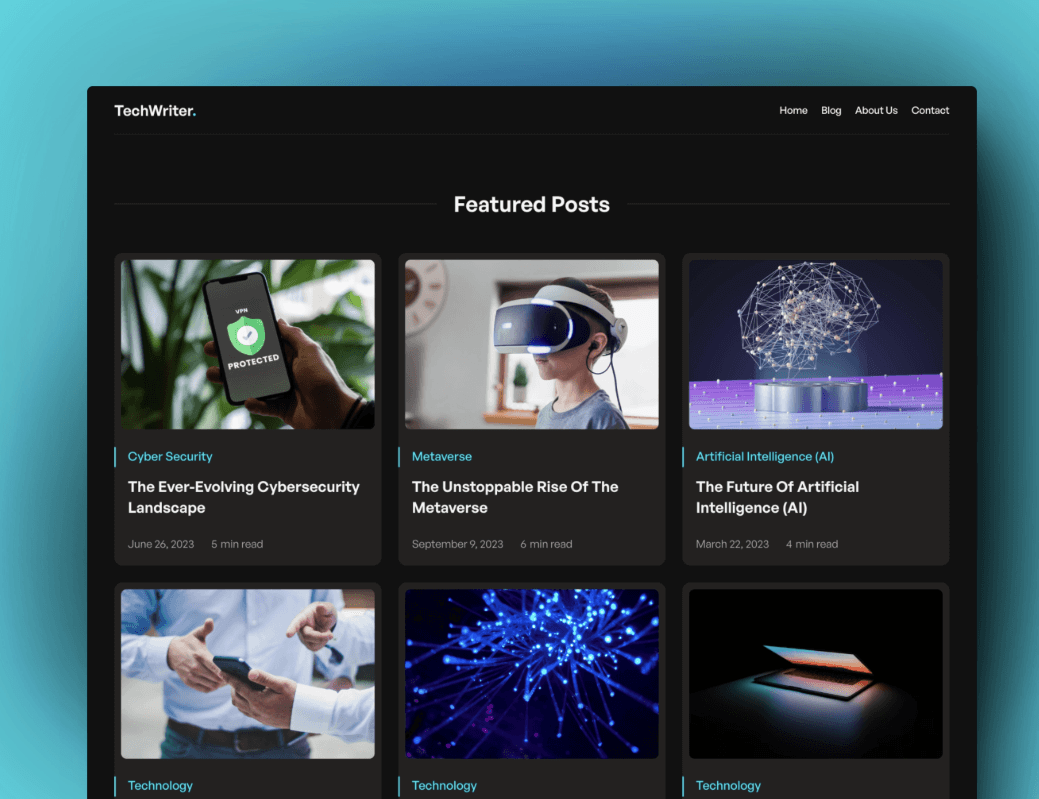Open The Future Of Artificial Intelligence post

(777, 497)
